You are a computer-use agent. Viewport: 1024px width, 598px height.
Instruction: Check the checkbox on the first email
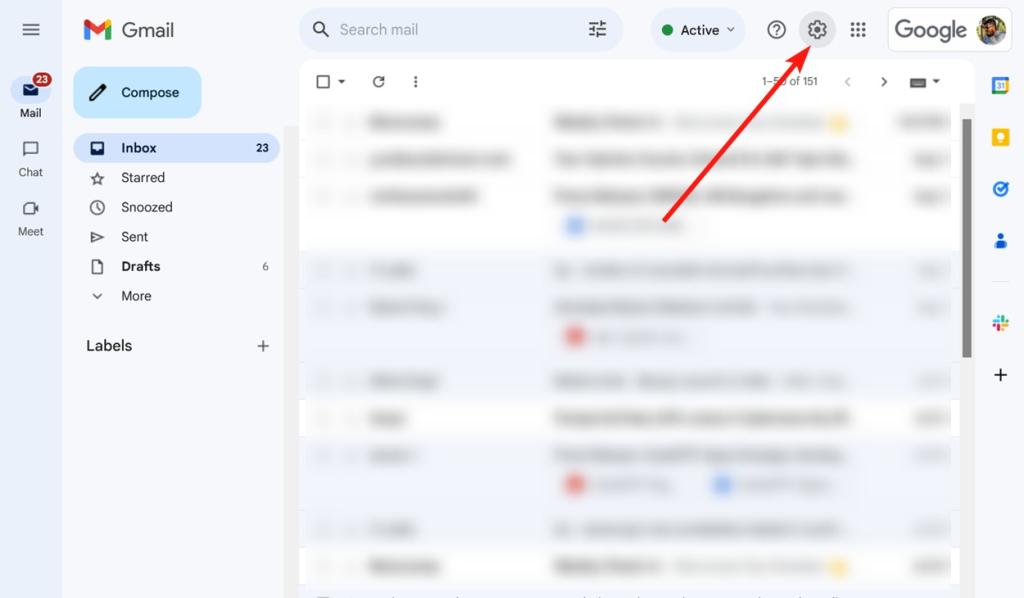click(x=322, y=121)
